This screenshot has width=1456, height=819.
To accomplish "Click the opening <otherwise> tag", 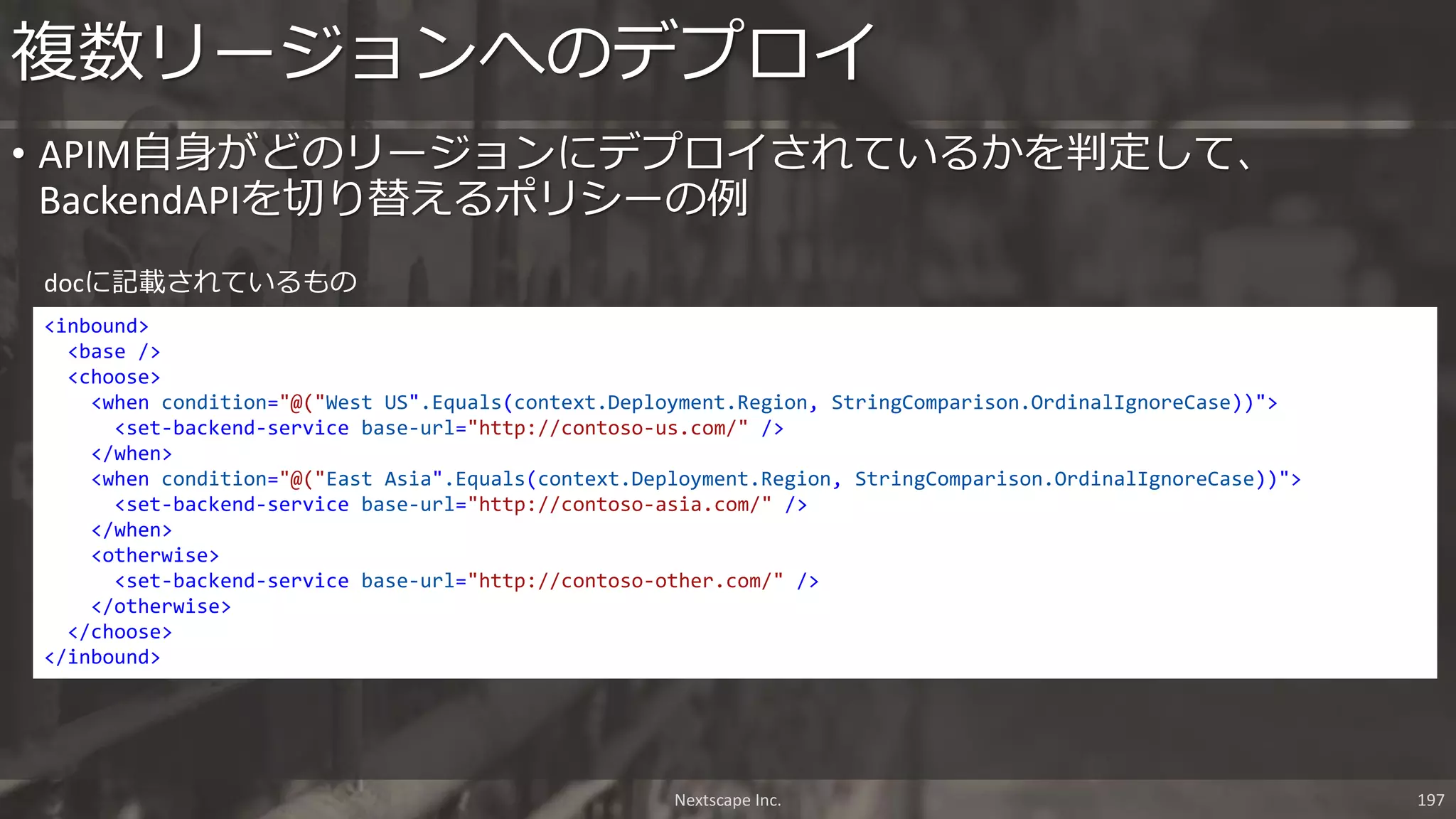I will (155, 555).
